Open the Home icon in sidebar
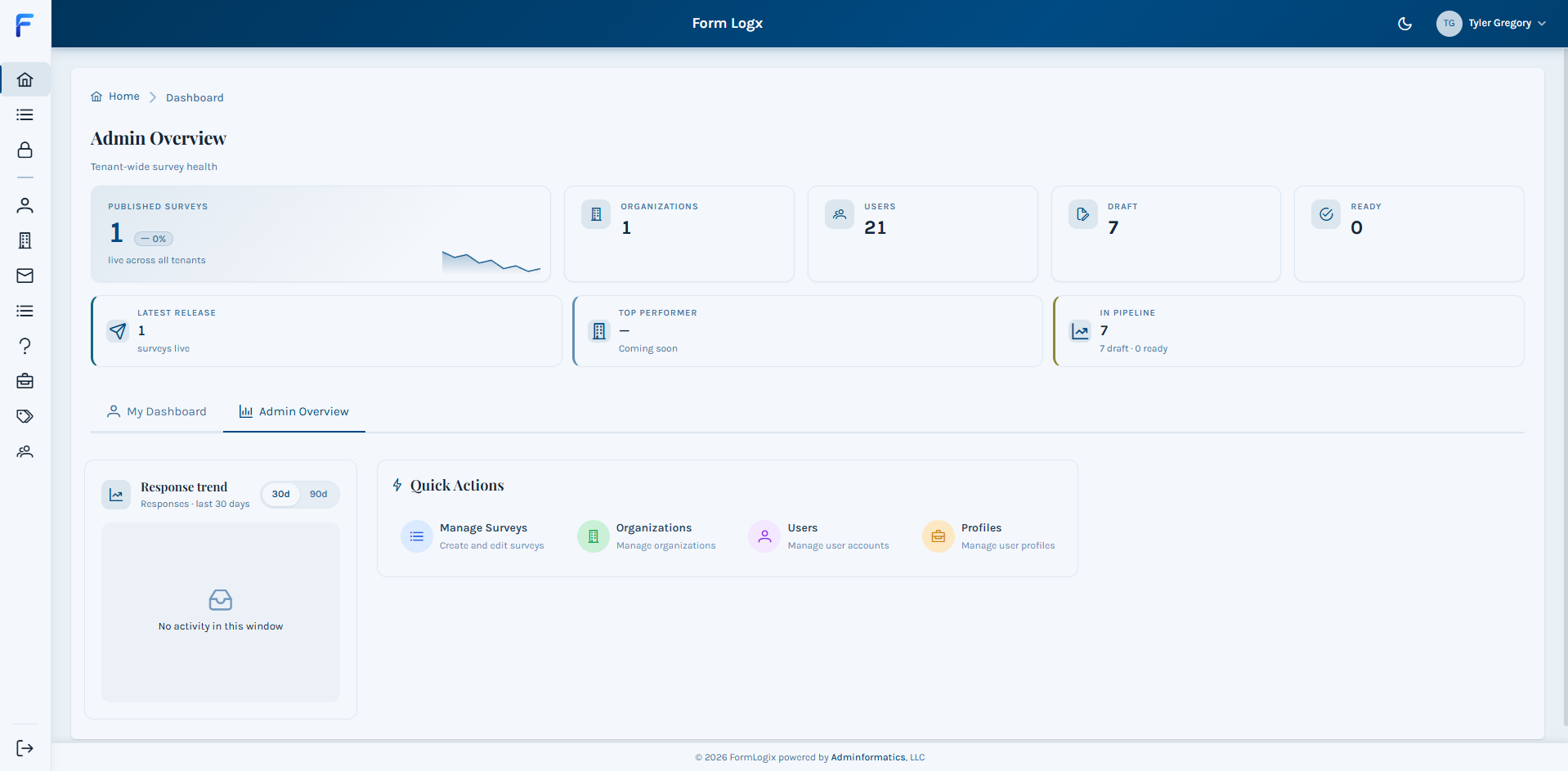This screenshot has width=1568, height=771. coord(25,79)
